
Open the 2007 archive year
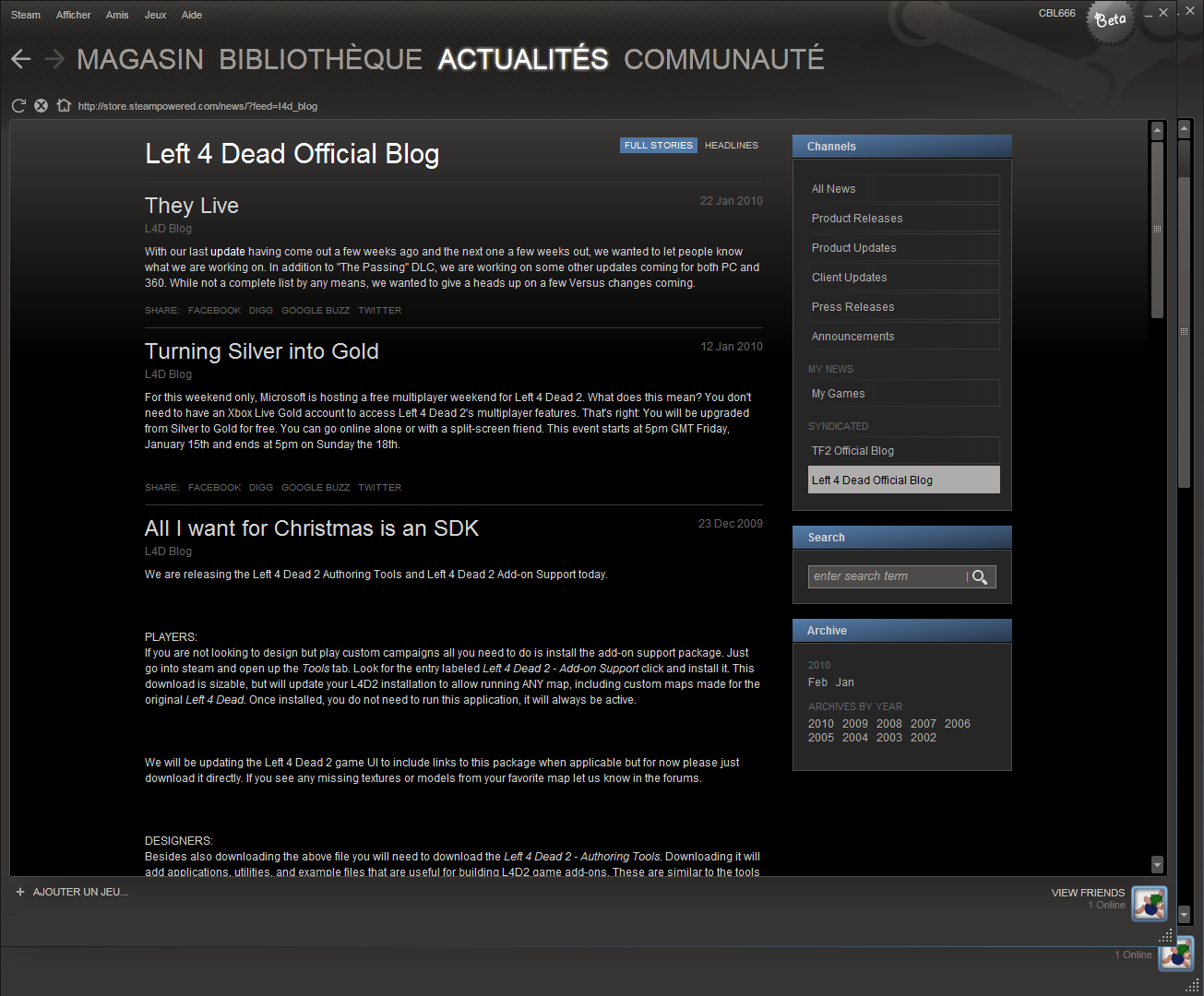click(x=924, y=724)
